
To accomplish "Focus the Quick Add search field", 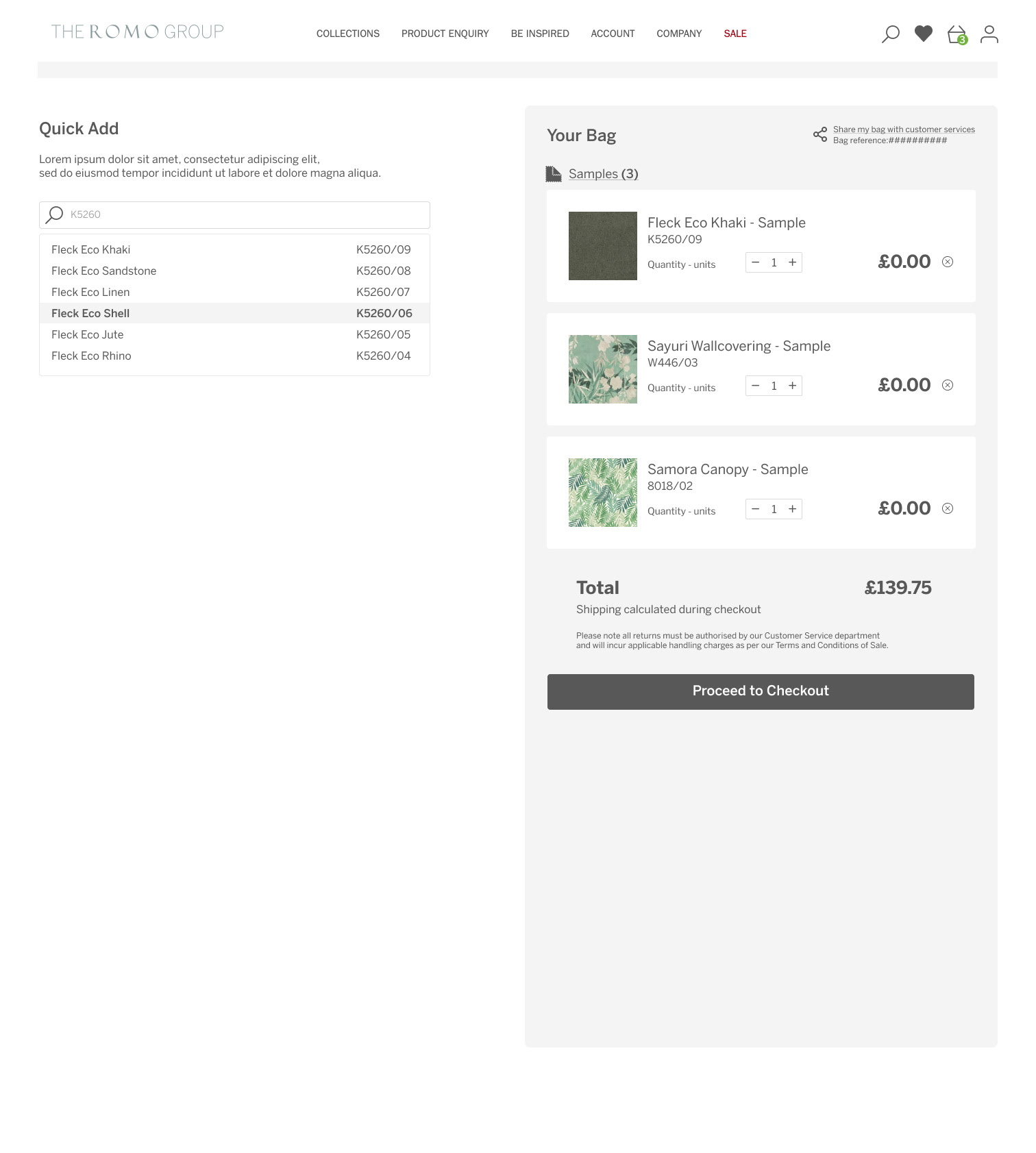I will [247, 214].
